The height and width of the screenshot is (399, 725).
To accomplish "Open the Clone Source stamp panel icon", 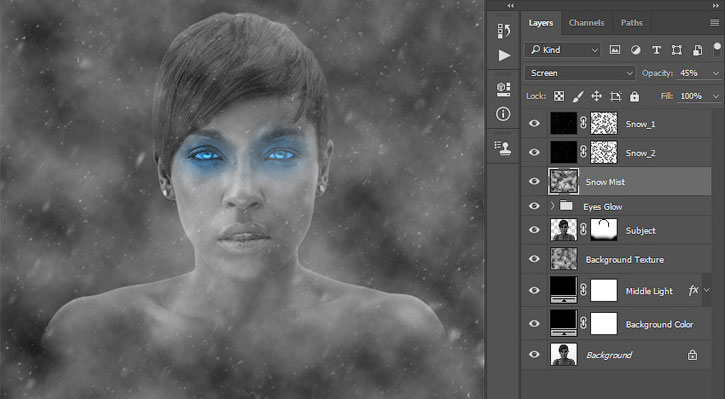I will (503, 147).
